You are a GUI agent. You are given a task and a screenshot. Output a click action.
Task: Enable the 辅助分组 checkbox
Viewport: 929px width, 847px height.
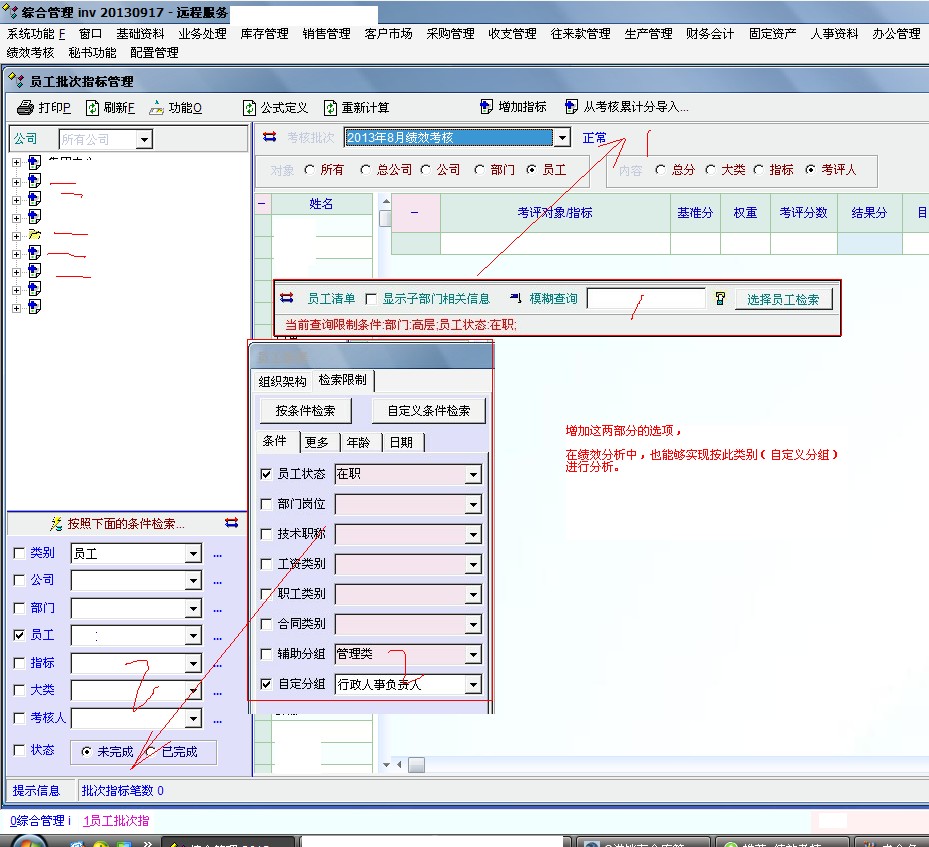point(266,655)
